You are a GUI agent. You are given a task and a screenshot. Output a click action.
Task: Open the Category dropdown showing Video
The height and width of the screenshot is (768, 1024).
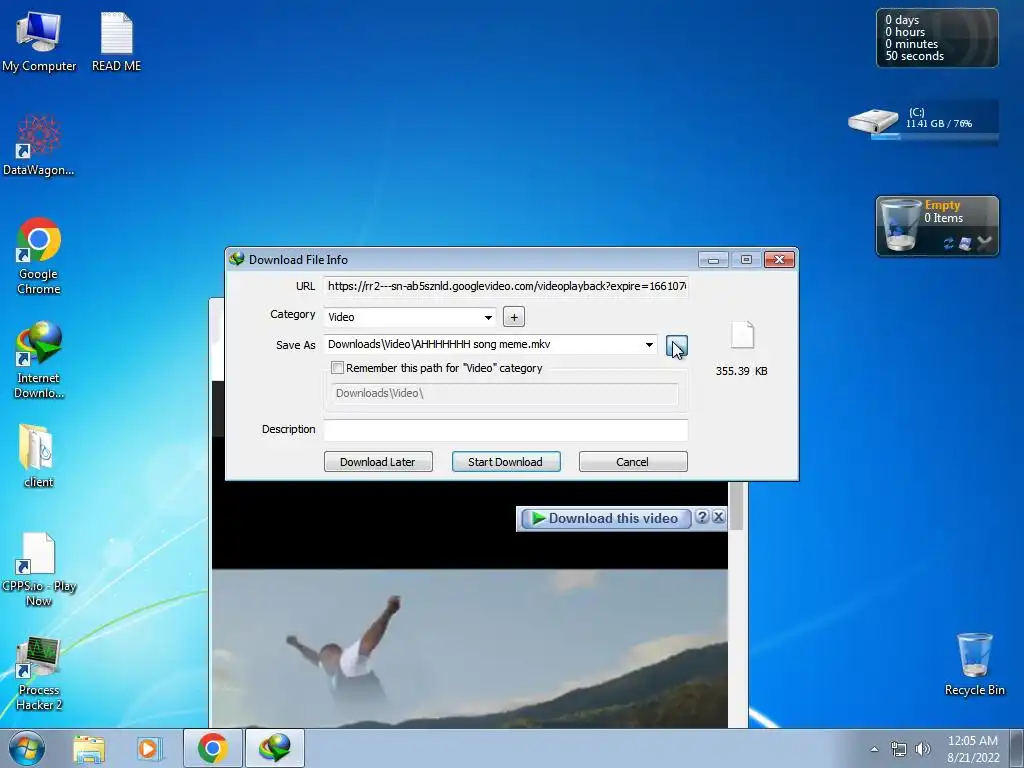tap(410, 317)
